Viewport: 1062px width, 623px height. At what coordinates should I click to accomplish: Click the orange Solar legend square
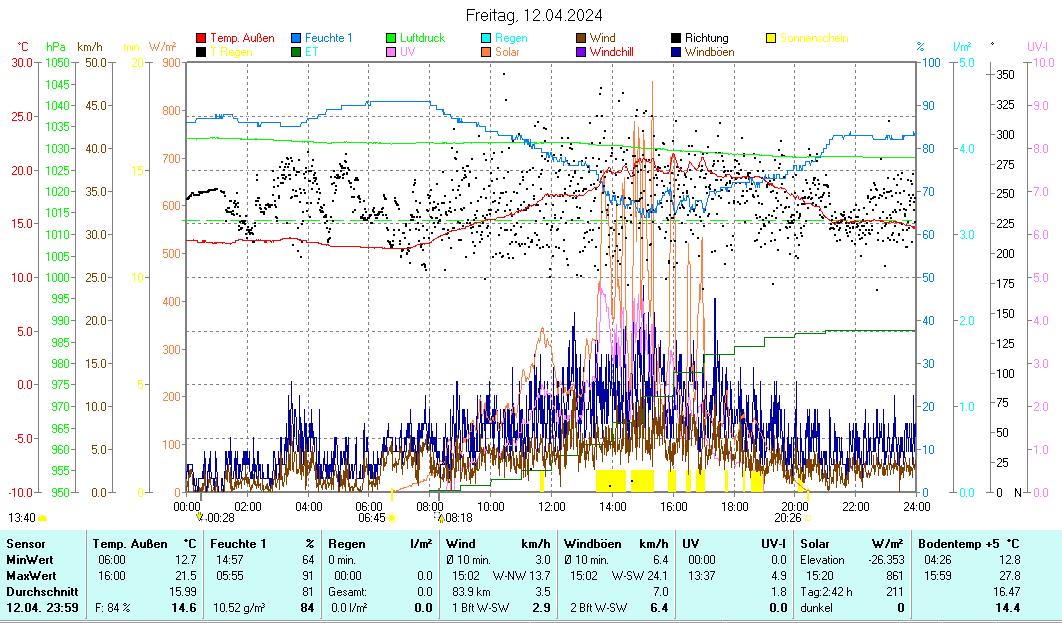pos(486,51)
